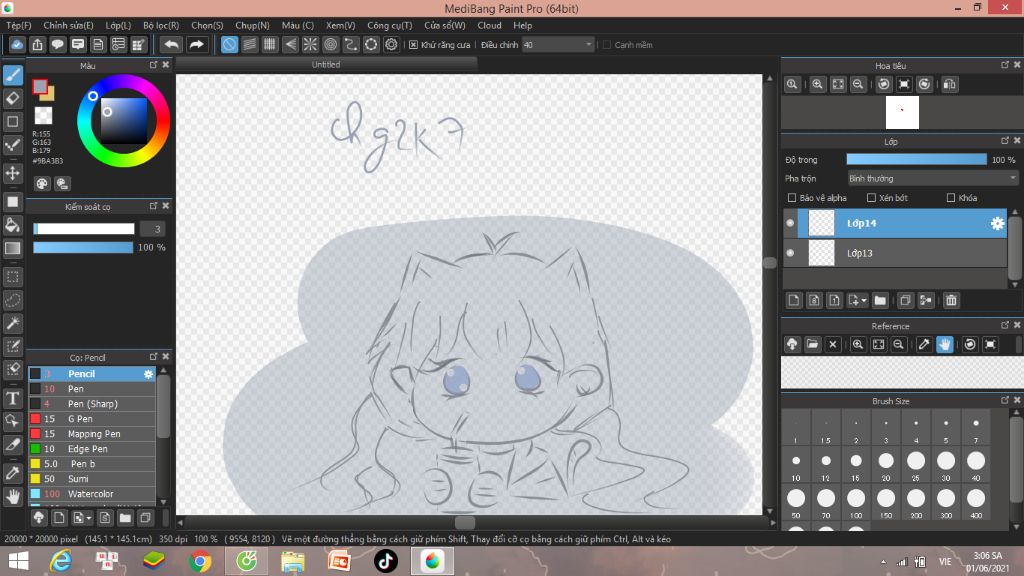Image resolution: width=1024 pixels, height=576 pixels.
Task: Open add-brush dropdown in brush panel
Action: [89, 519]
